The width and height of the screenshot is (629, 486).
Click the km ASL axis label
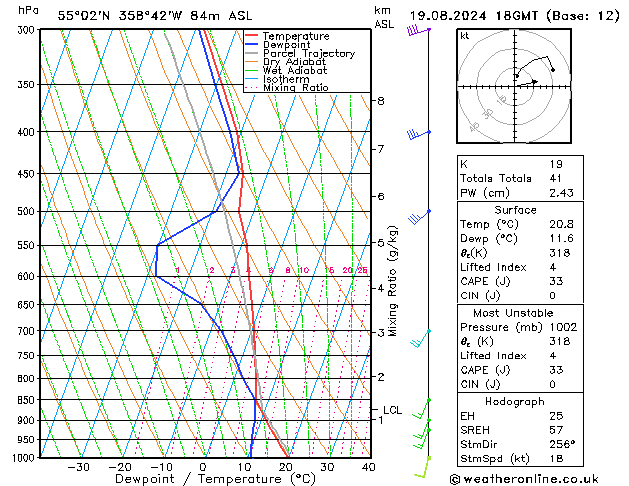pyautogui.click(x=384, y=17)
